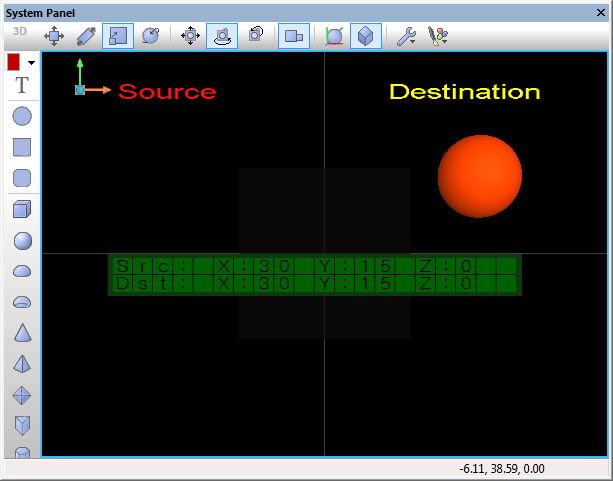Click the cursor coordinates -6.11, 38.59, 0.00
Image resolution: width=613 pixels, height=481 pixels.
click(x=502, y=468)
